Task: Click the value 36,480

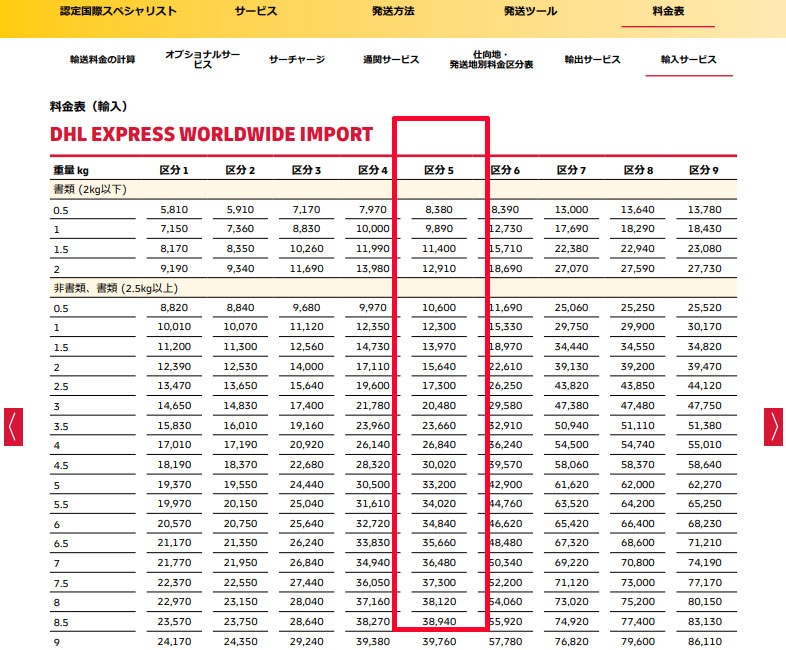Action: (439, 563)
